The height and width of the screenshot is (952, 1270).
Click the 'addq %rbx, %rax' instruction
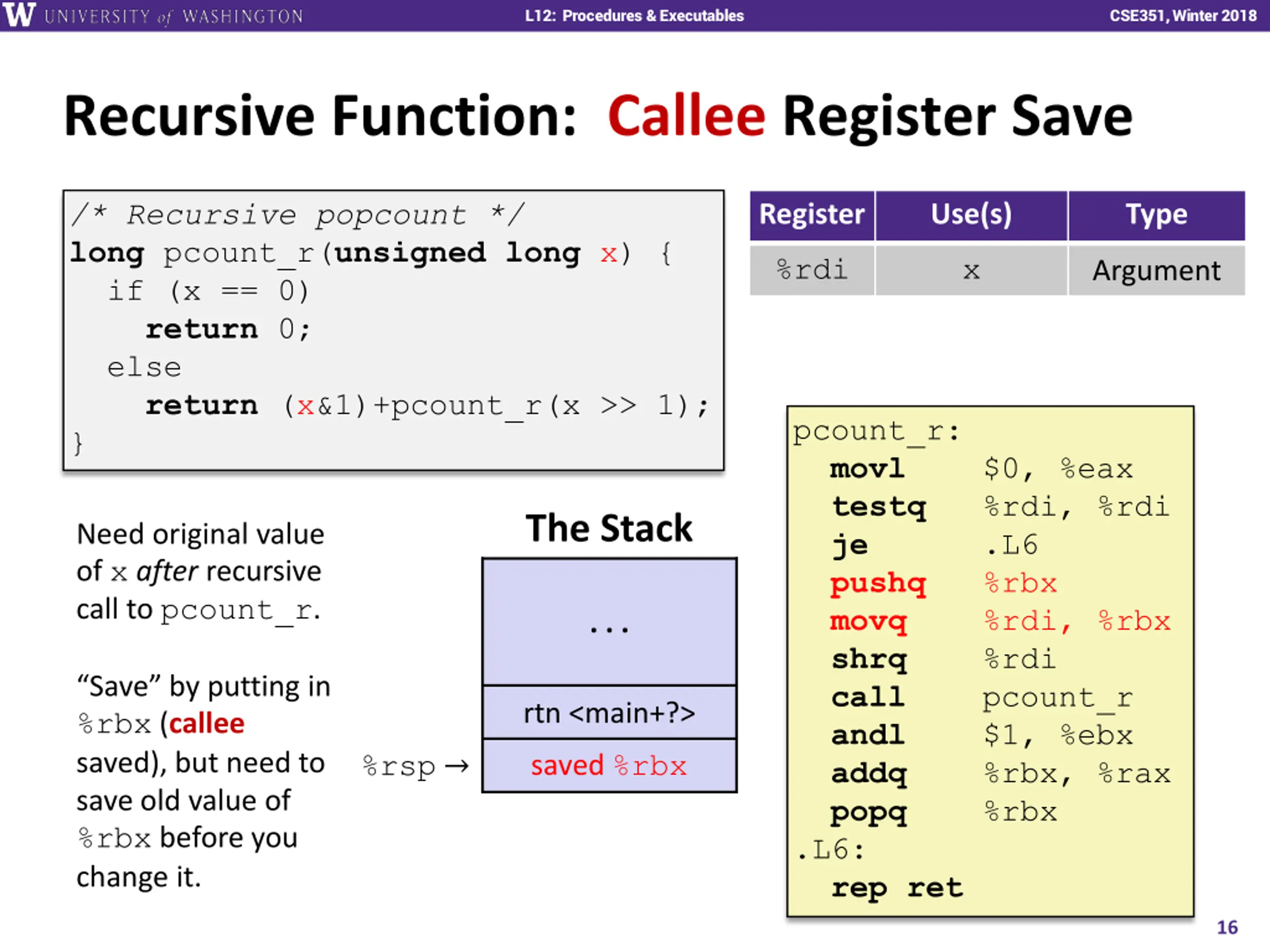(x=1001, y=774)
